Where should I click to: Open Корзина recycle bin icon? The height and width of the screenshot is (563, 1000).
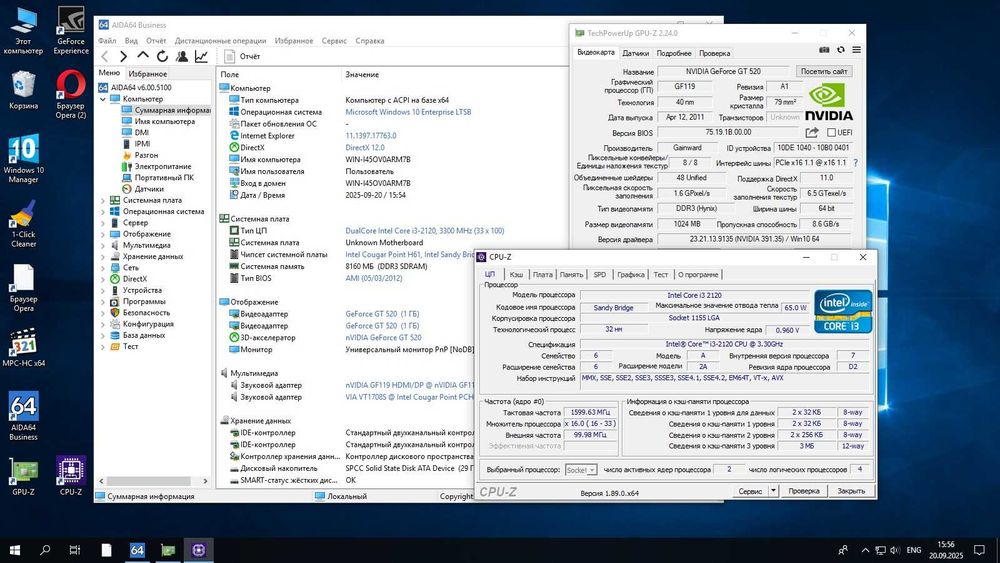[x=24, y=90]
